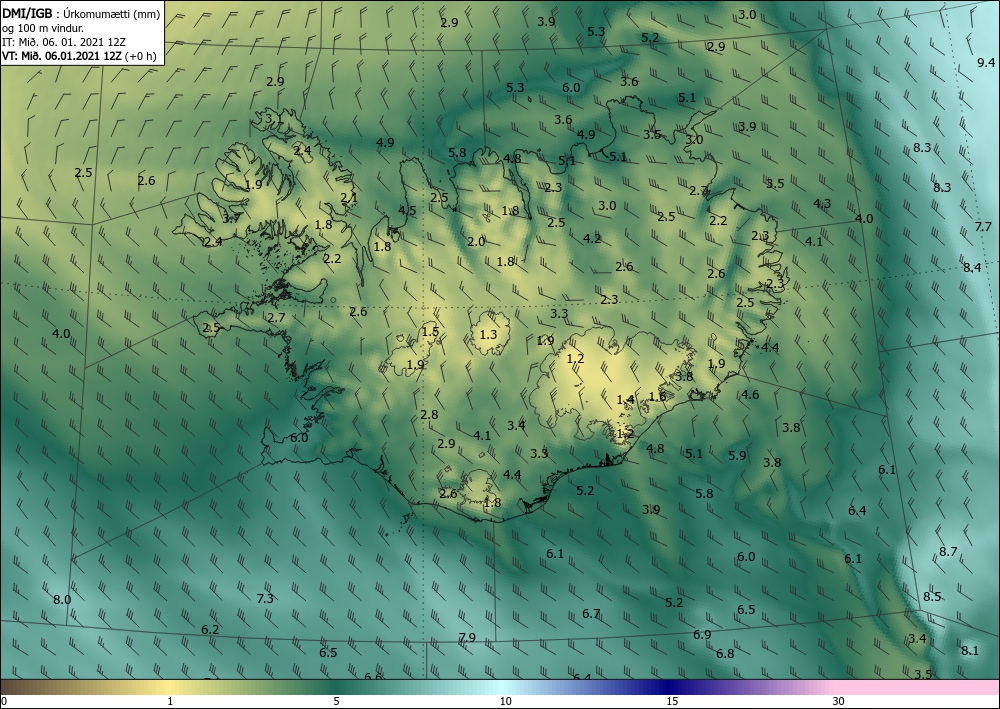Click the map value "7.9"
Image resolution: width=1000 pixels, height=709 pixels.
(467, 637)
